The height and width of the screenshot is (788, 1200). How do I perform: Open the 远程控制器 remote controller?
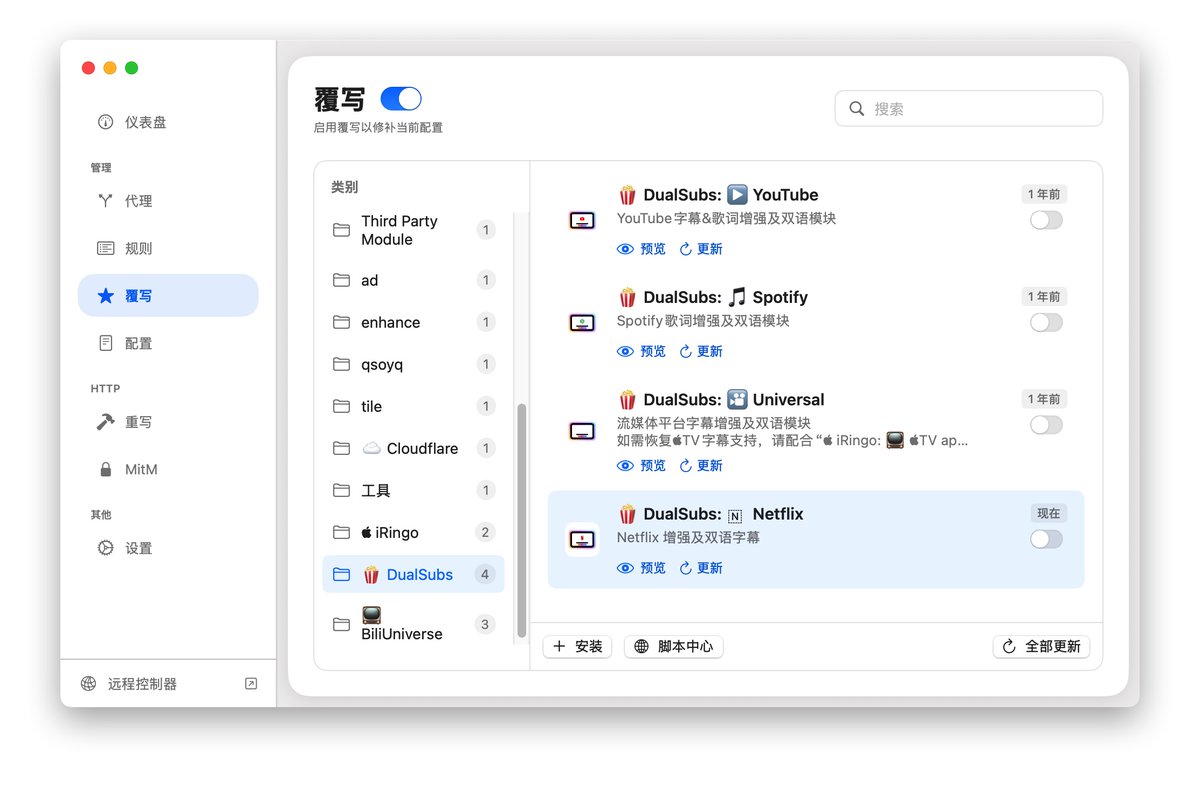click(168, 684)
